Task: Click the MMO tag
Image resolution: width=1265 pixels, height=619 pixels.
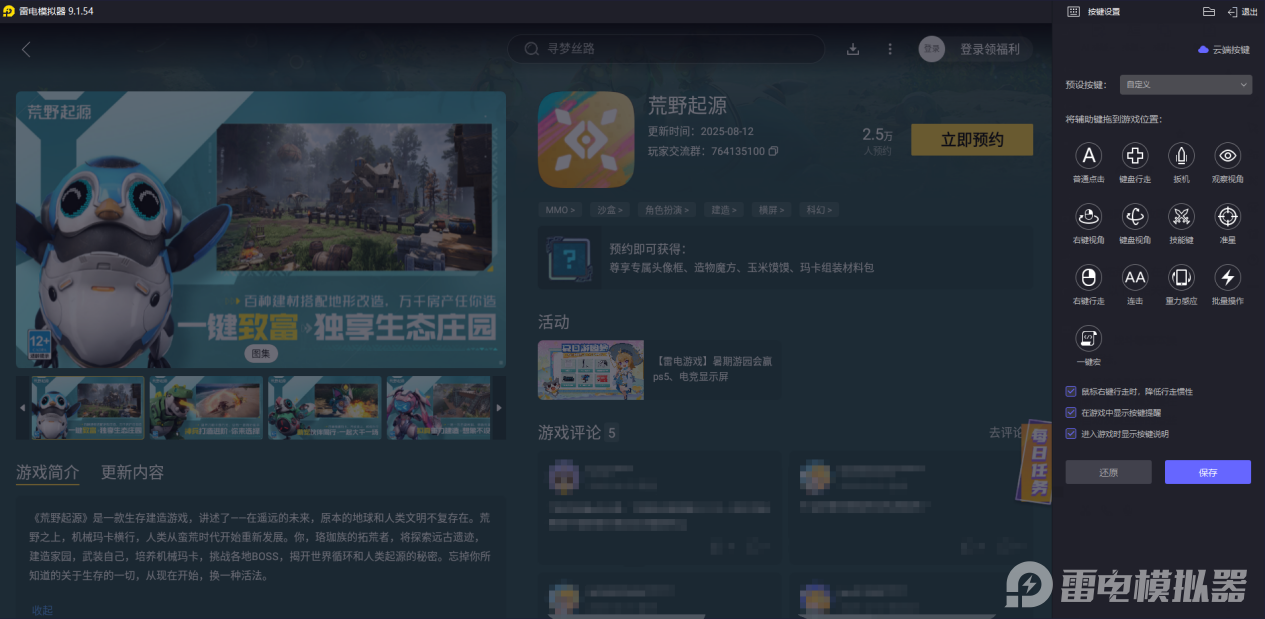Action: point(559,210)
